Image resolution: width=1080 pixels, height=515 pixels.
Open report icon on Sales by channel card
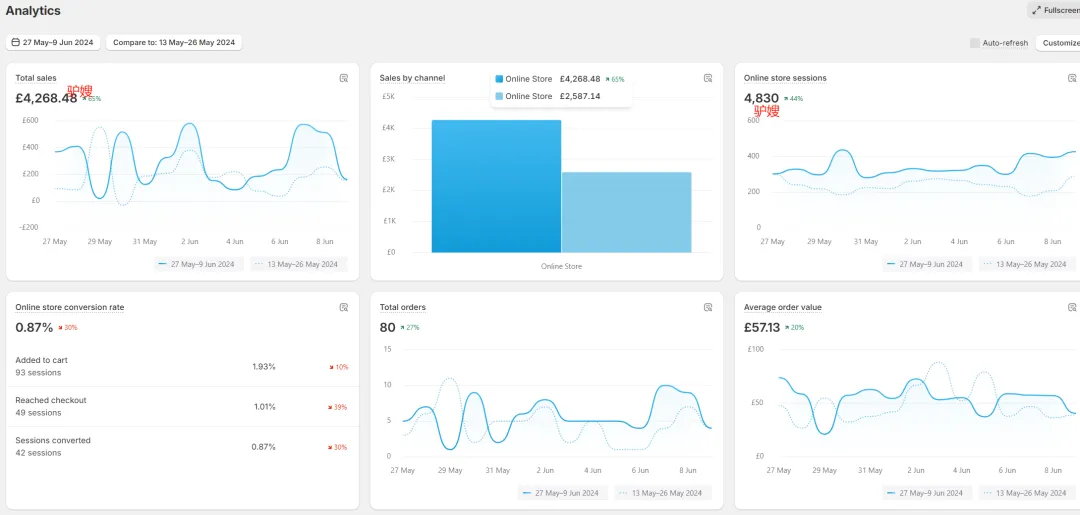707,78
